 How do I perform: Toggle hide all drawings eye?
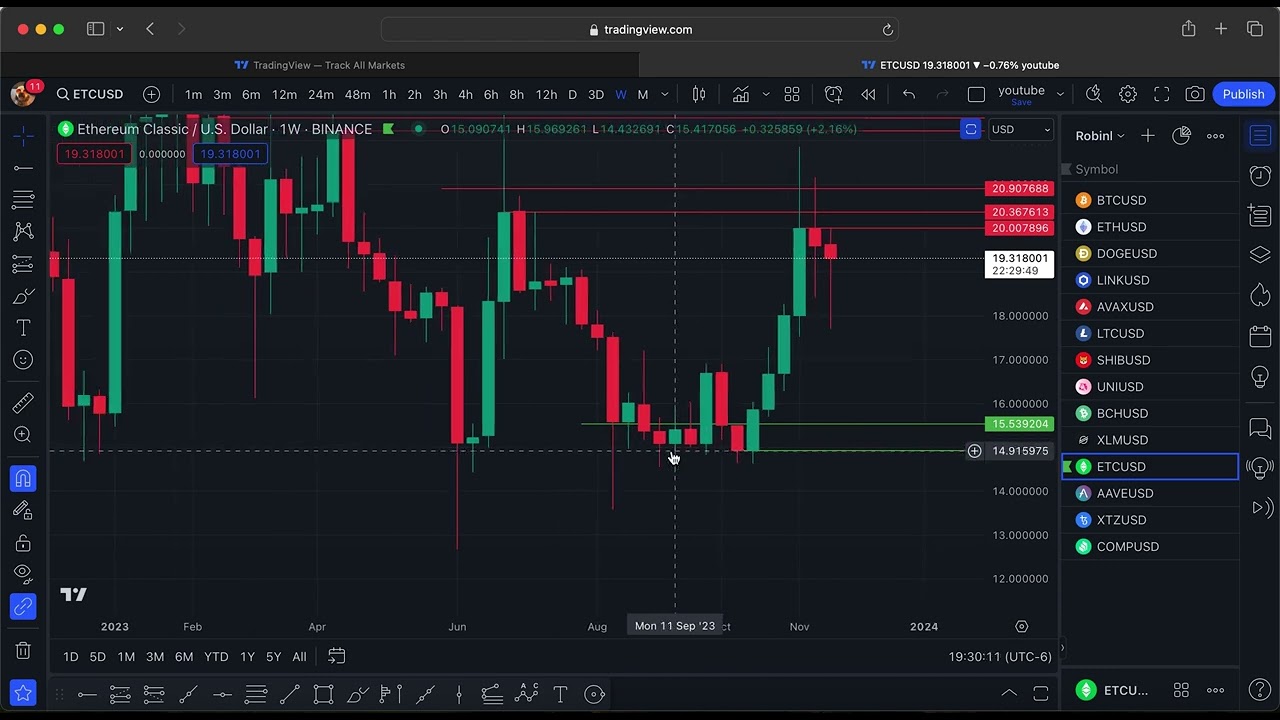point(23,574)
